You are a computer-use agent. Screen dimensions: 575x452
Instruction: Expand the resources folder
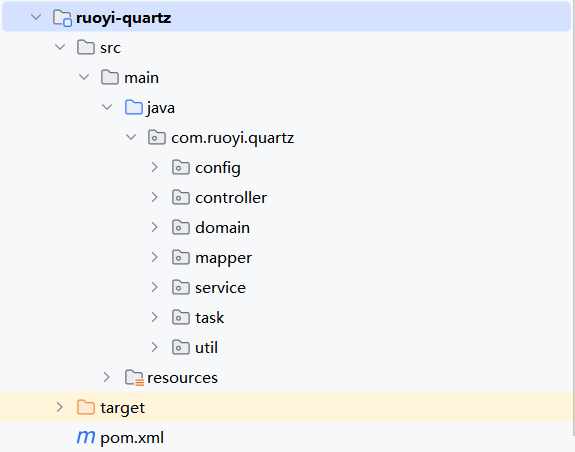pos(107,377)
